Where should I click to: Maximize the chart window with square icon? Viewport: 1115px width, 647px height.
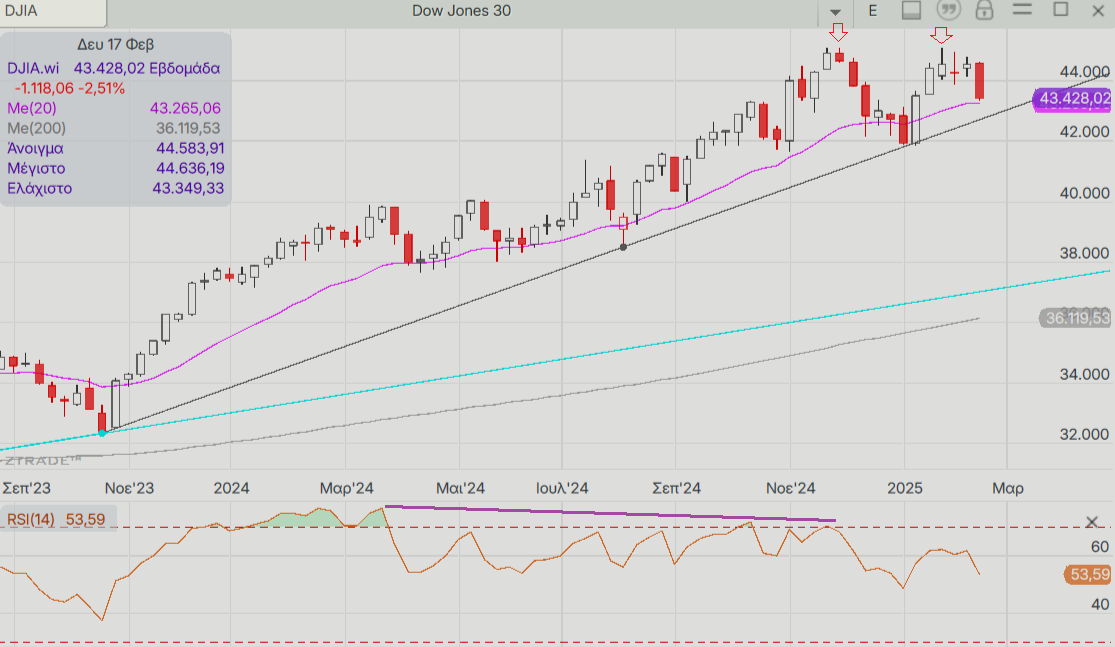[1061, 9]
